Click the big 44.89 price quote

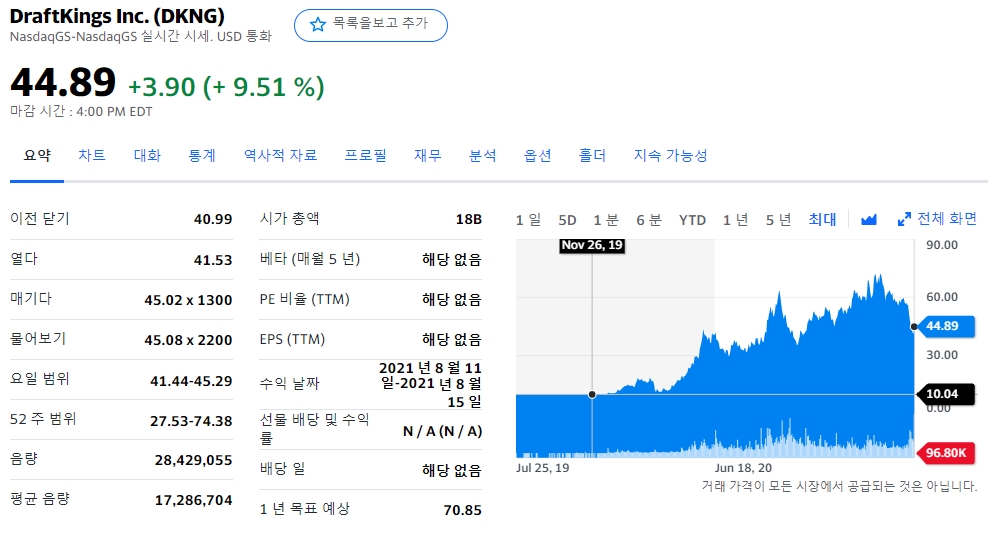pos(63,82)
